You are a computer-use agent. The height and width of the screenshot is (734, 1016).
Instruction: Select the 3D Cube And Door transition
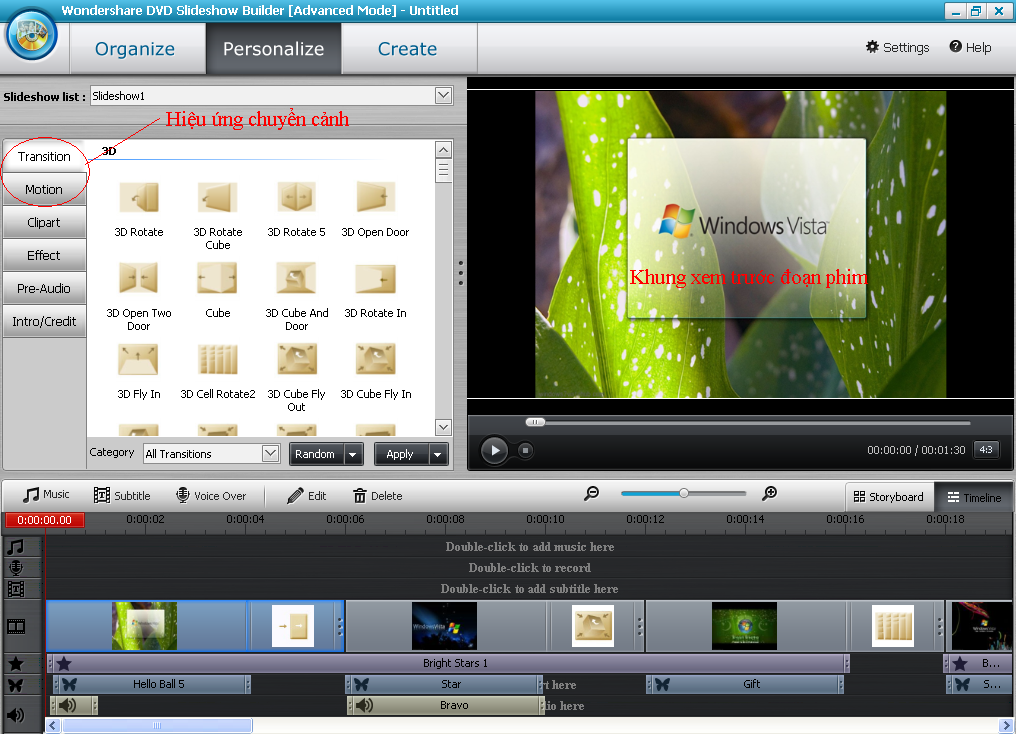[x=296, y=278]
